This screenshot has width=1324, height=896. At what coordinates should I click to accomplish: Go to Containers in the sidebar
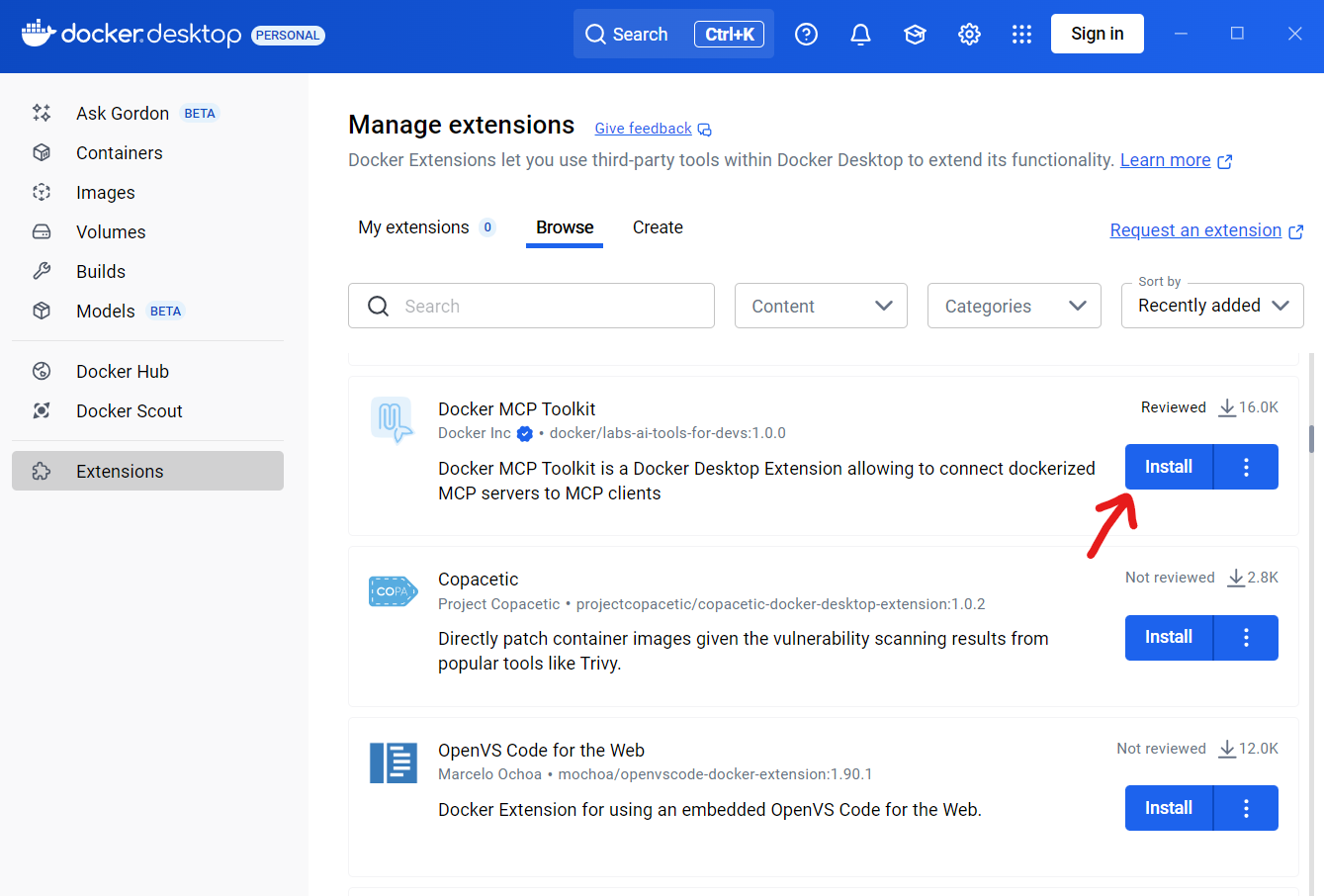pos(147,152)
